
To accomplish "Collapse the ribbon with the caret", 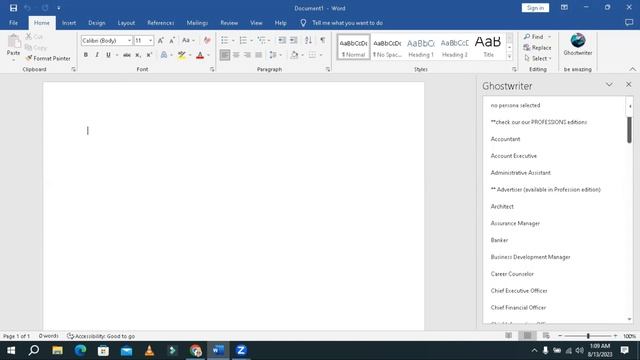I will tap(632, 69).
